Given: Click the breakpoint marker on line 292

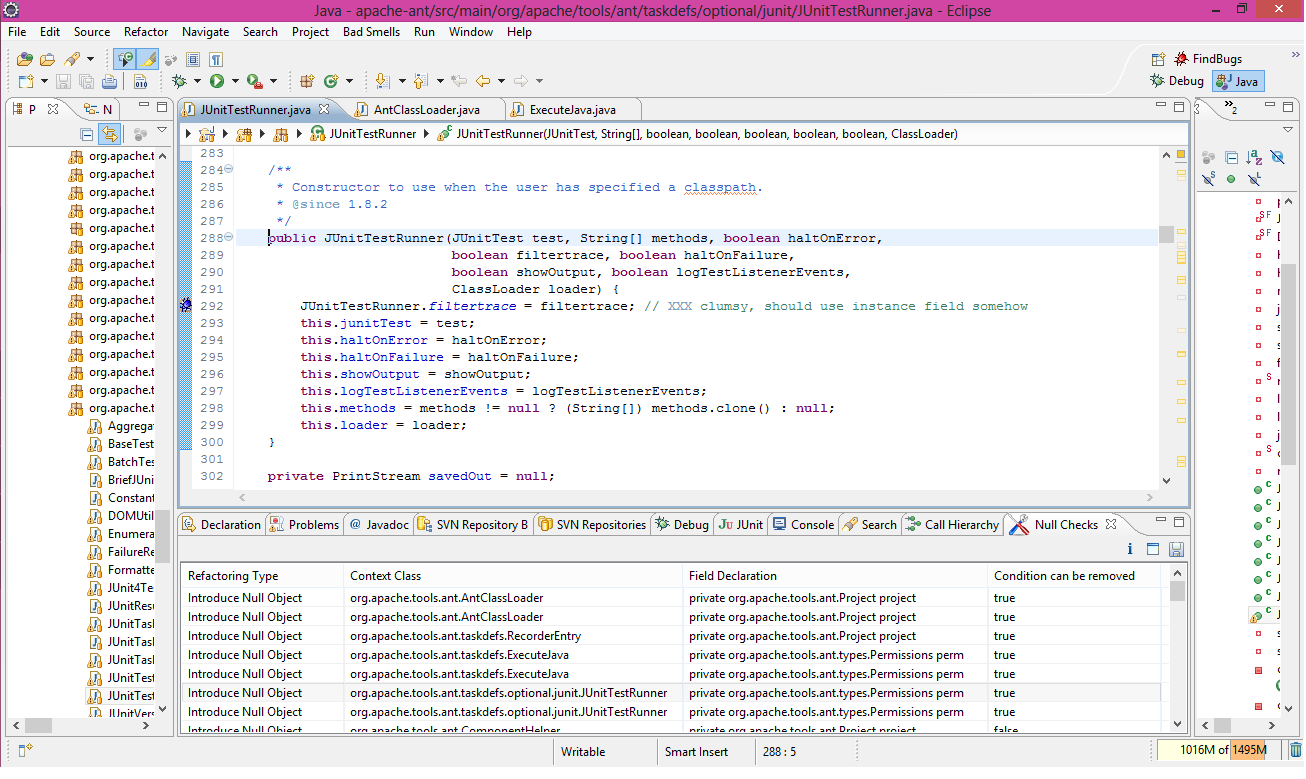Looking at the screenshot, I should tap(185, 305).
